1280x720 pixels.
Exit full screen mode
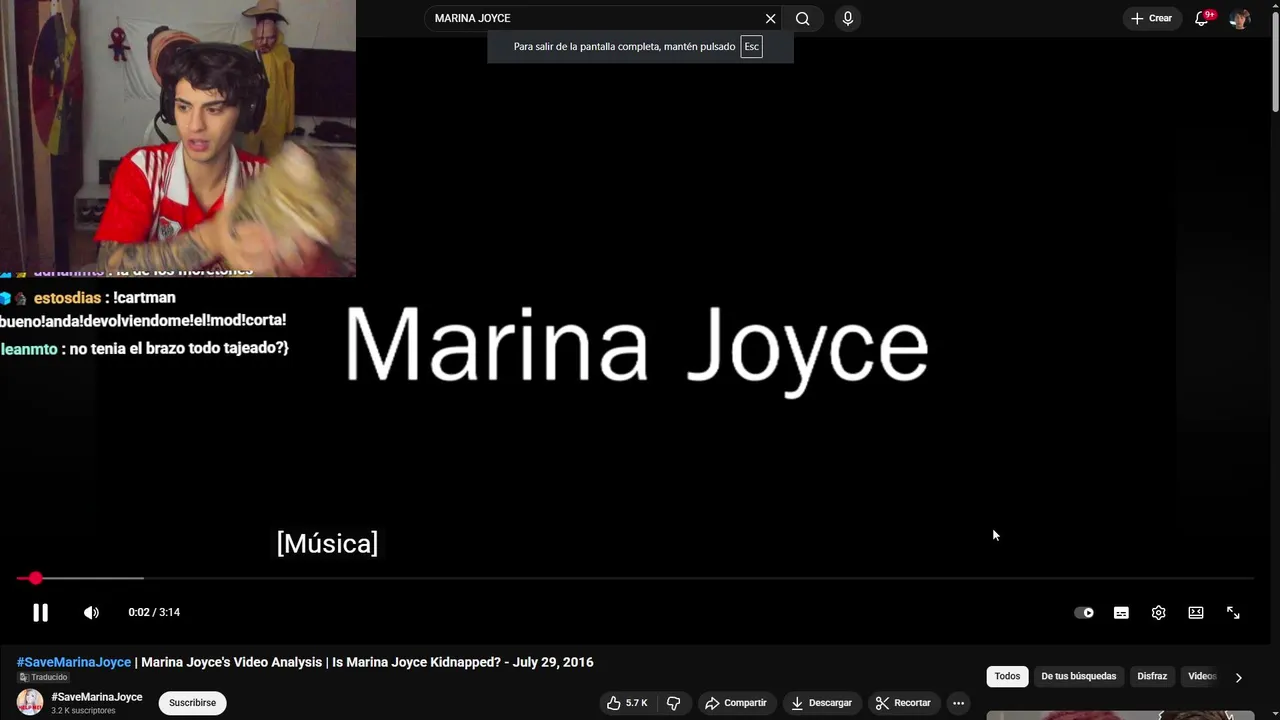(x=1233, y=613)
